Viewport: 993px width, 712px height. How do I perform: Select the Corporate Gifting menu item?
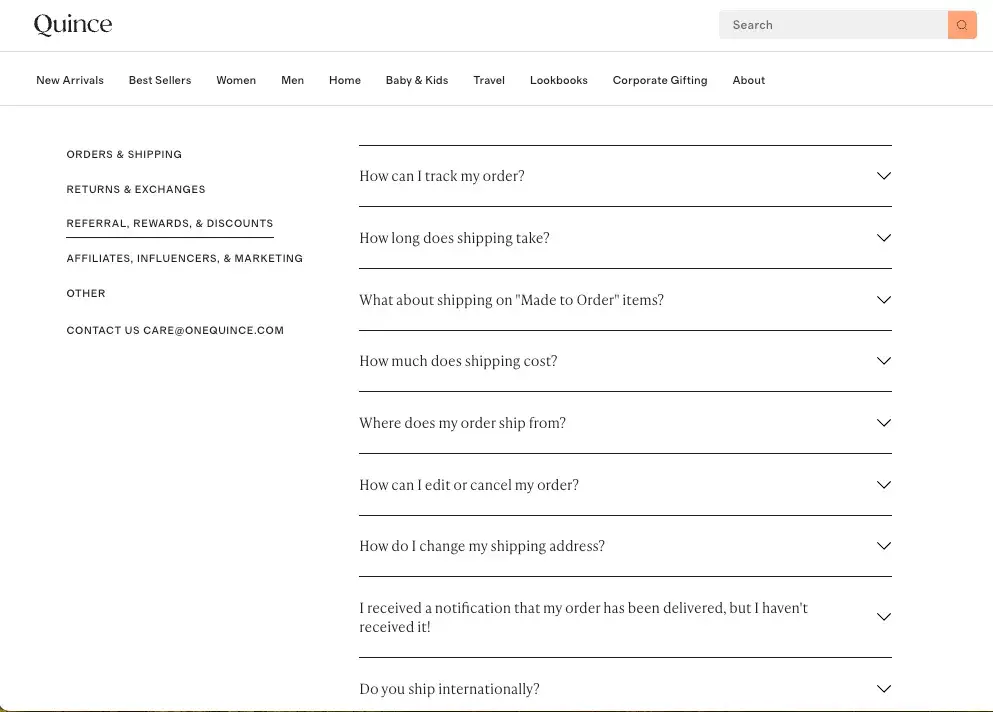click(x=659, y=80)
